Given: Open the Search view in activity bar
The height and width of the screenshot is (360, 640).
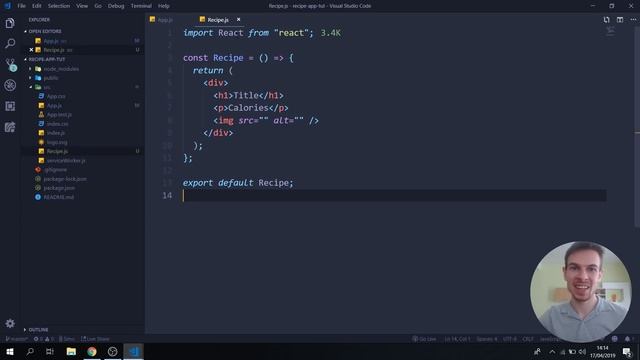Looking at the screenshot, I should (x=10, y=43).
